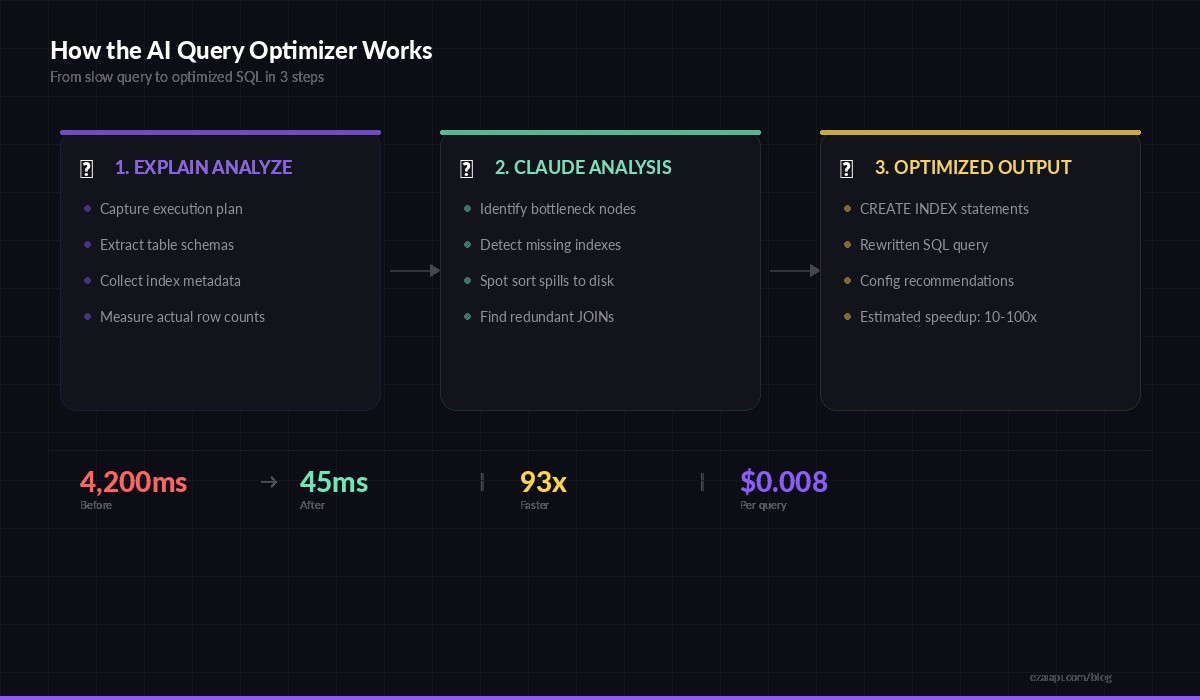Click the $0.008 per-query cost figure

[x=783, y=482]
